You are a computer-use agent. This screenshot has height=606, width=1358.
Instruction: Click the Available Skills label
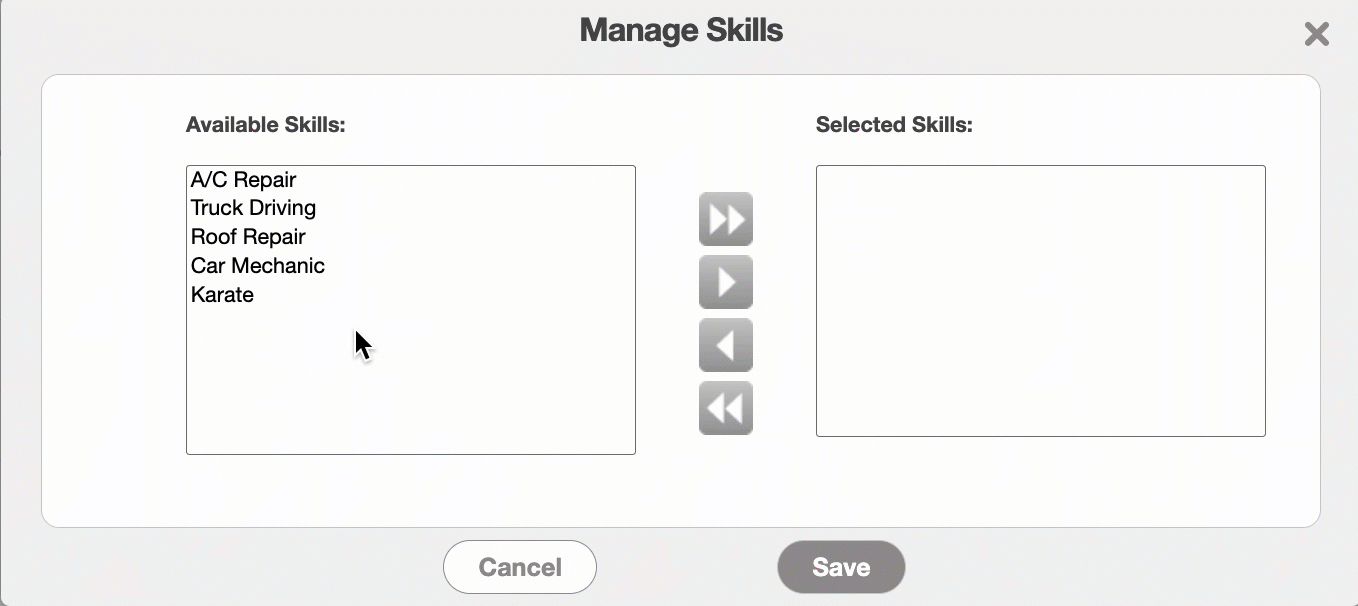pos(265,125)
